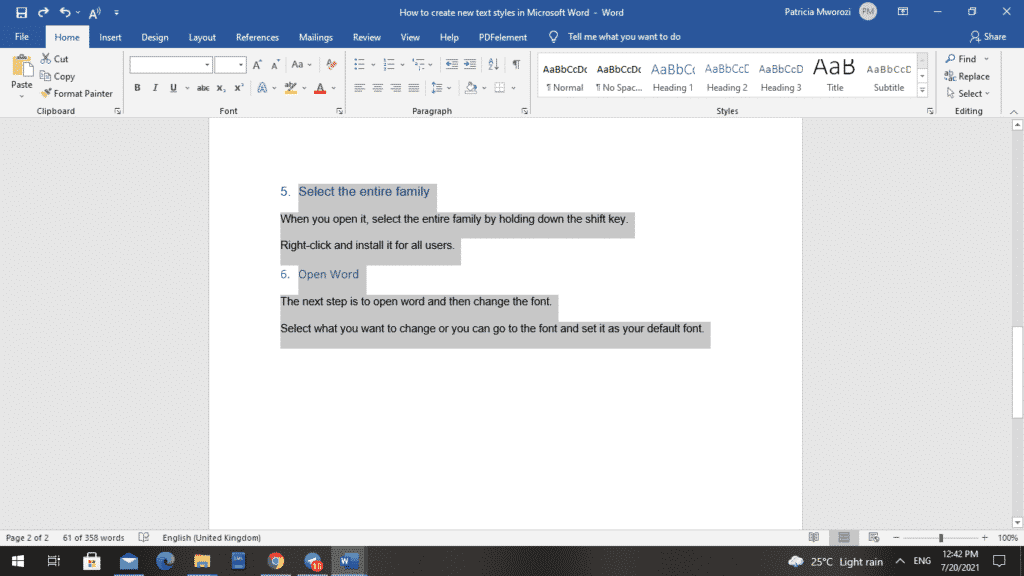This screenshot has width=1024, height=576.
Task: Apply strikethrough formatting
Action: click(203, 88)
